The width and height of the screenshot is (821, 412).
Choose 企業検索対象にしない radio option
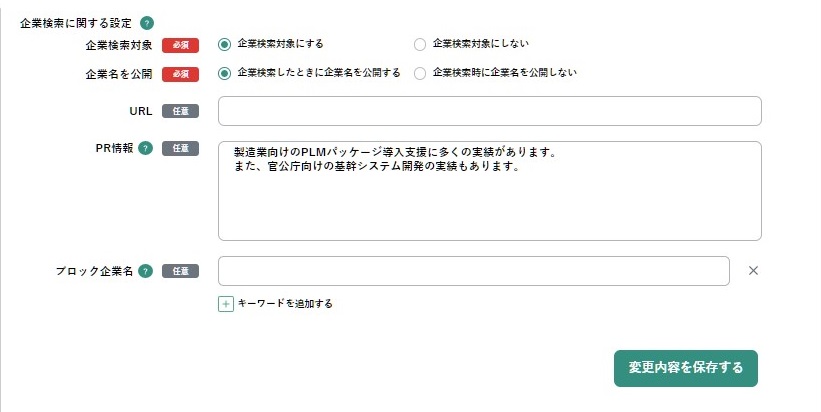coord(420,44)
